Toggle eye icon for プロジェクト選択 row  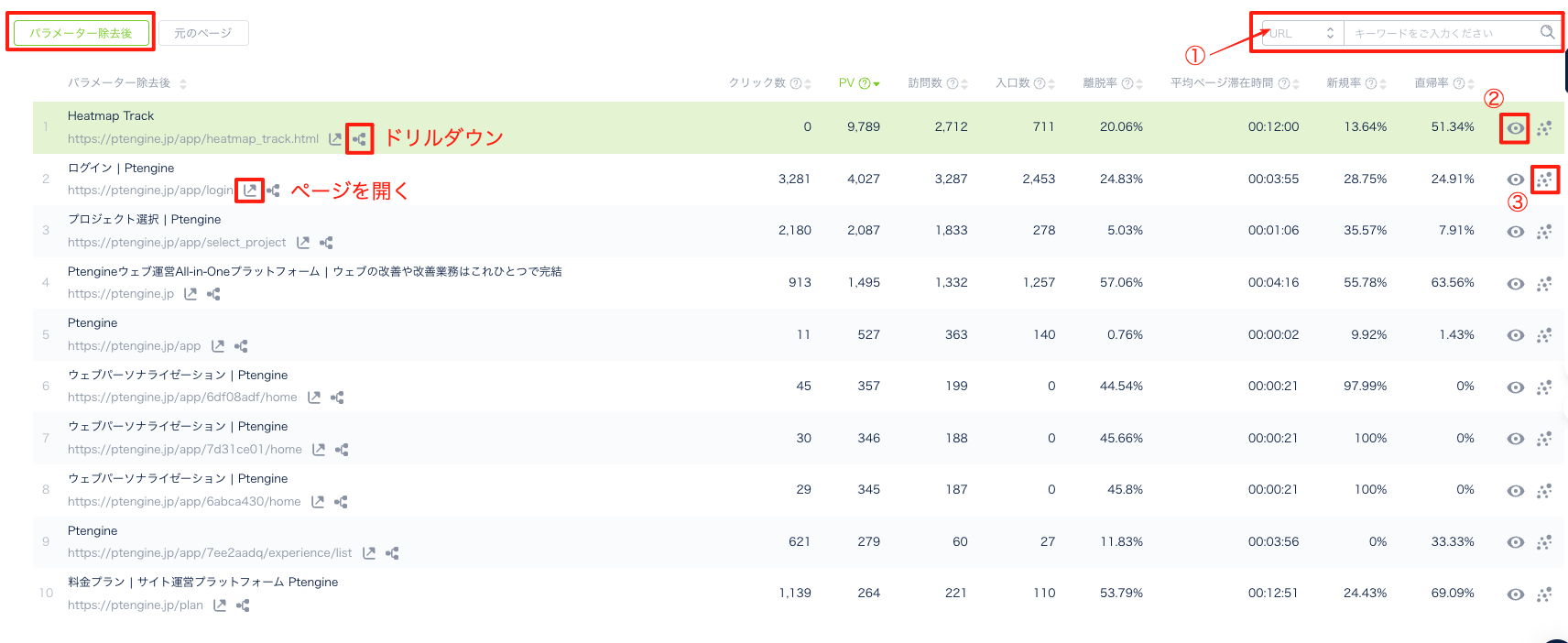tap(1516, 232)
